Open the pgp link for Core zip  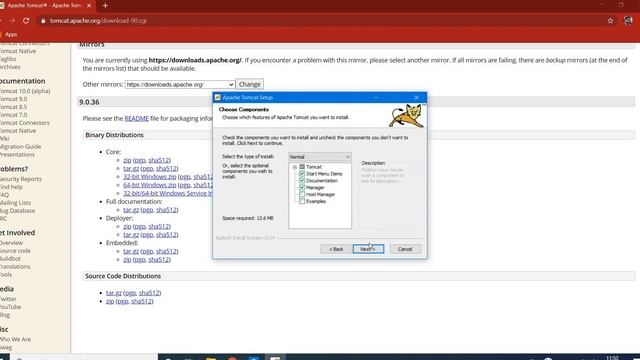[140, 160]
